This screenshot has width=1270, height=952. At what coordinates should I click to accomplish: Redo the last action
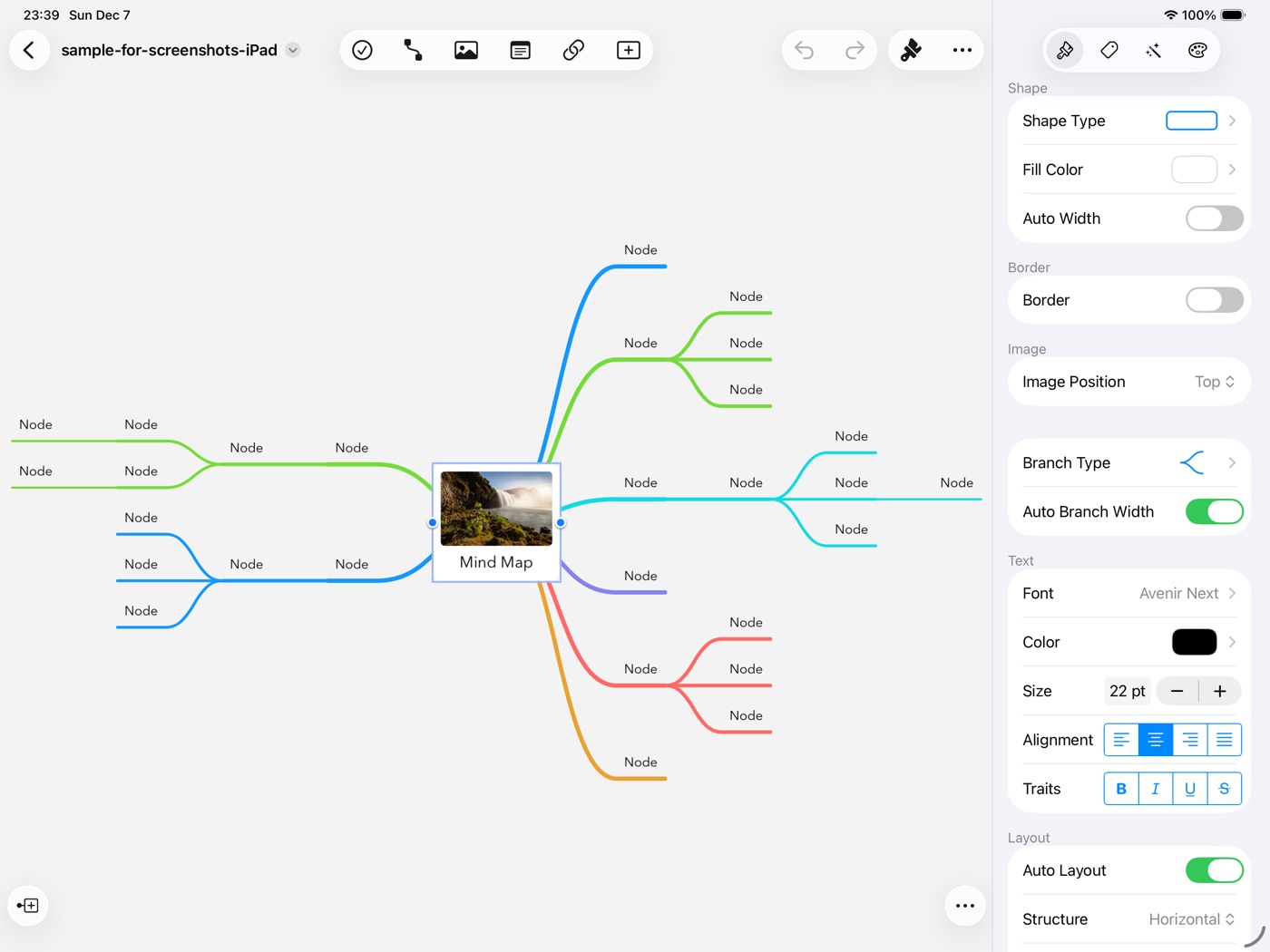click(x=855, y=50)
